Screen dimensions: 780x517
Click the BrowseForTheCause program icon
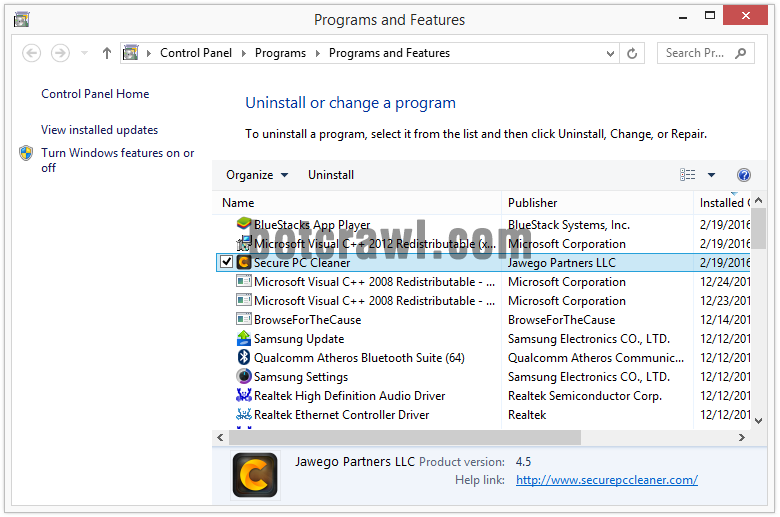(244, 319)
